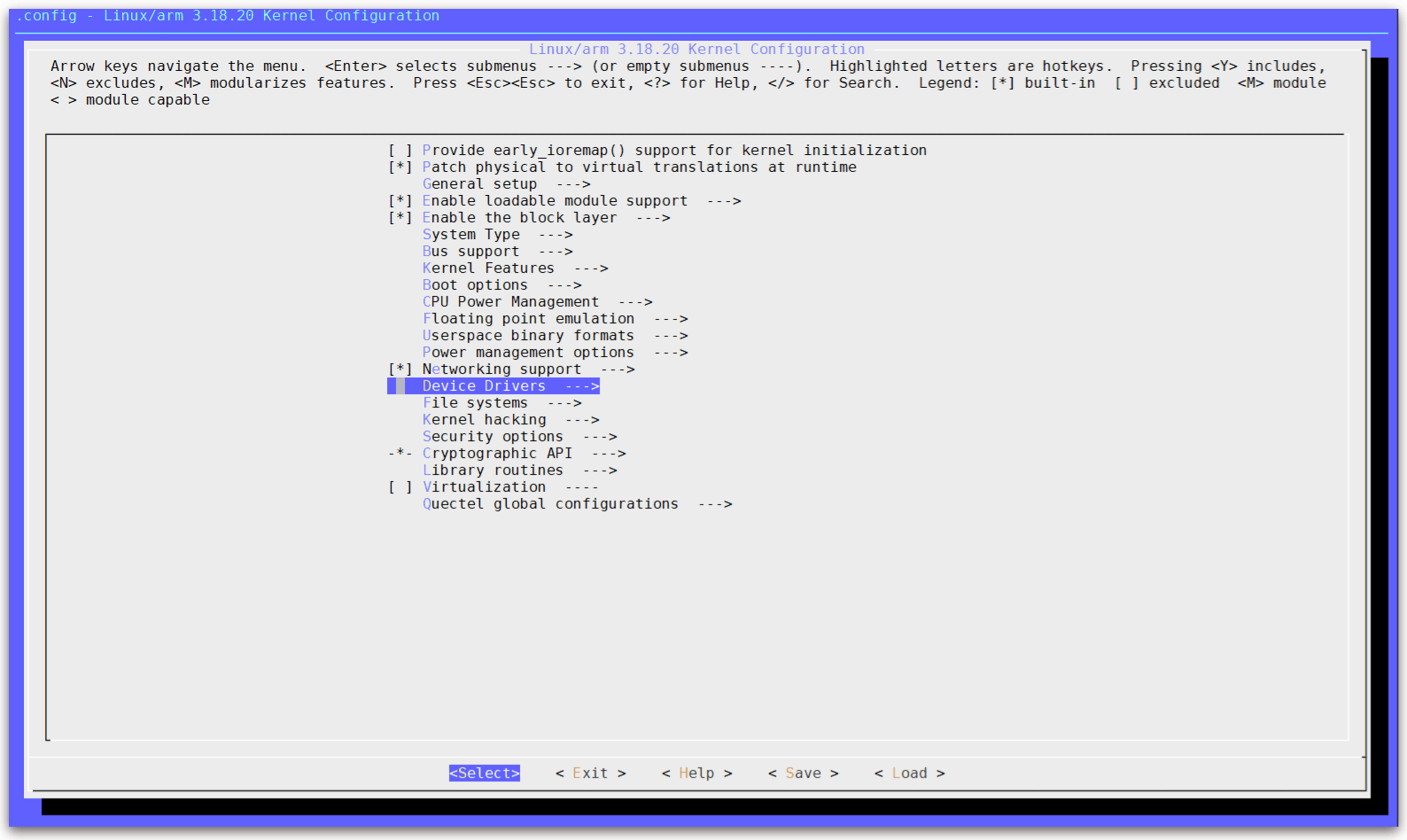Click arrow after Enable the block layer
The width and height of the screenshot is (1407, 840).
tap(653, 218)
